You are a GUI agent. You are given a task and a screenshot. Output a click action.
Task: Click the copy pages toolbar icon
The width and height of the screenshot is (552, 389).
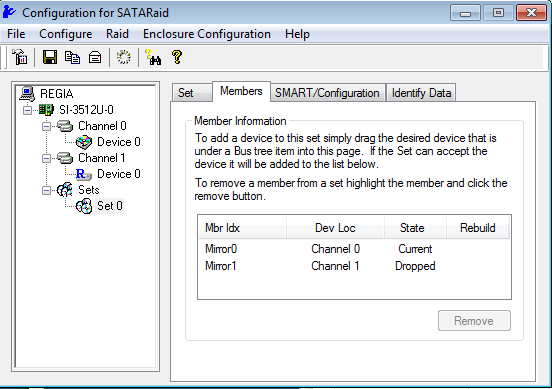[x=72, y=57]
